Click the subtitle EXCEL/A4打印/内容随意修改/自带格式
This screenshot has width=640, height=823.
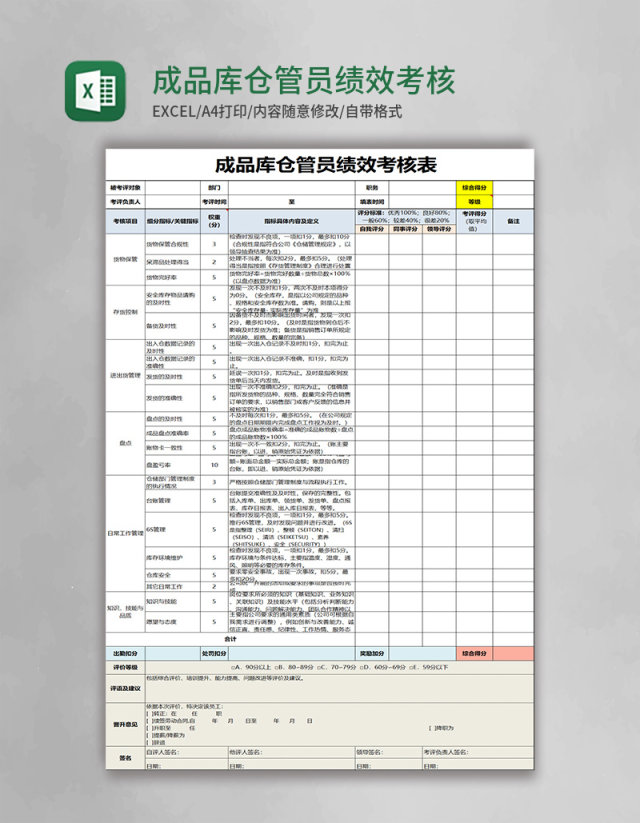tap(277, 112)
